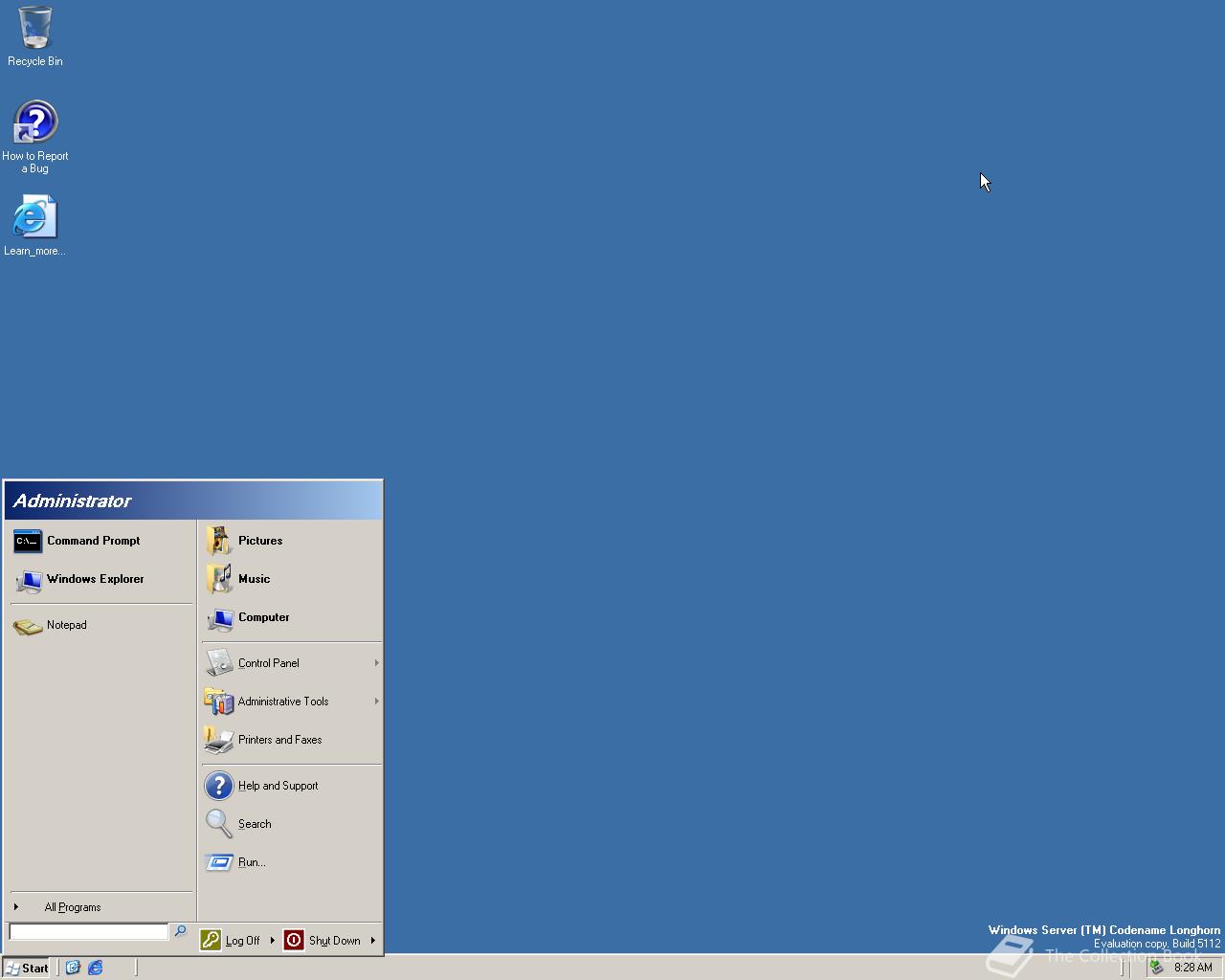Open Computer from the Start menu
This screenshot has height=980, width=1225.
[291, 617]
